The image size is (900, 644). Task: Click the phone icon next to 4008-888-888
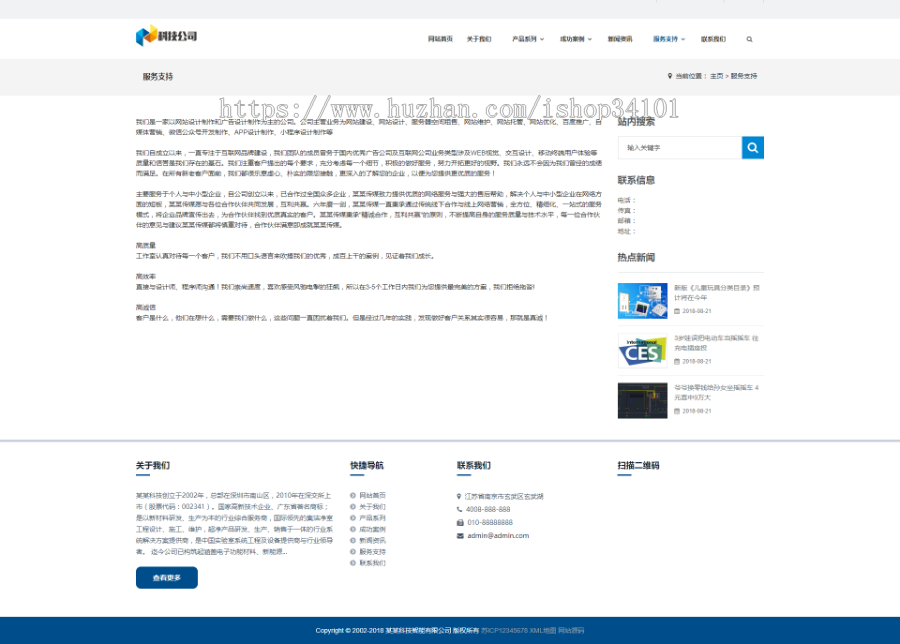[x=459, y=509]
